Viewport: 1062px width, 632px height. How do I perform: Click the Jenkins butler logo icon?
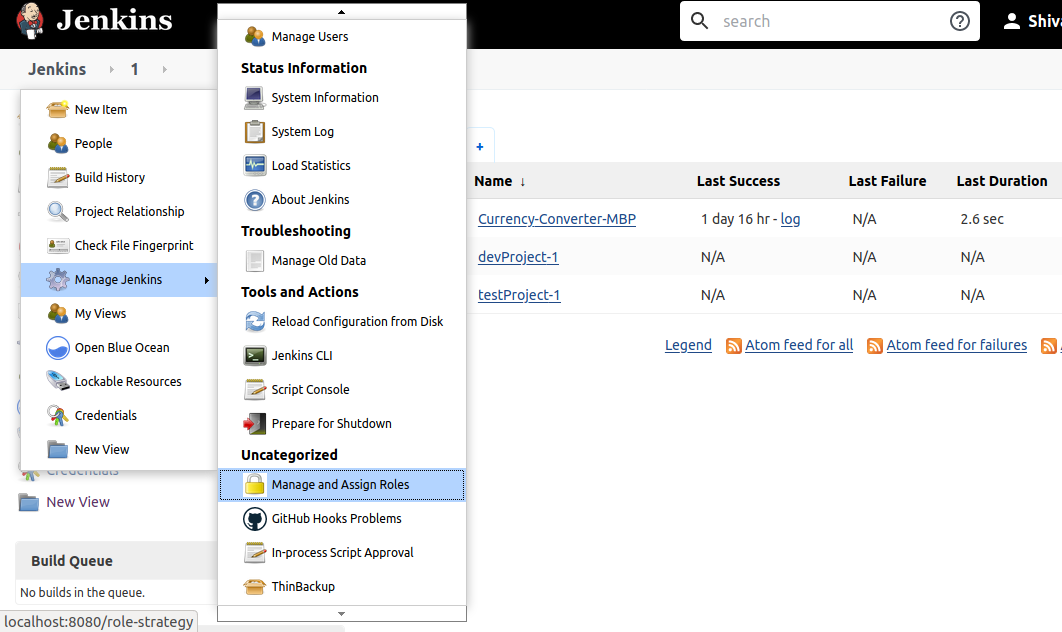[x=30, y=20]
